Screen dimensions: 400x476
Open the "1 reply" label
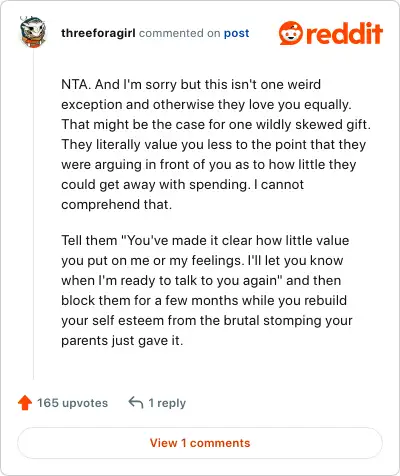coord(167,403)
